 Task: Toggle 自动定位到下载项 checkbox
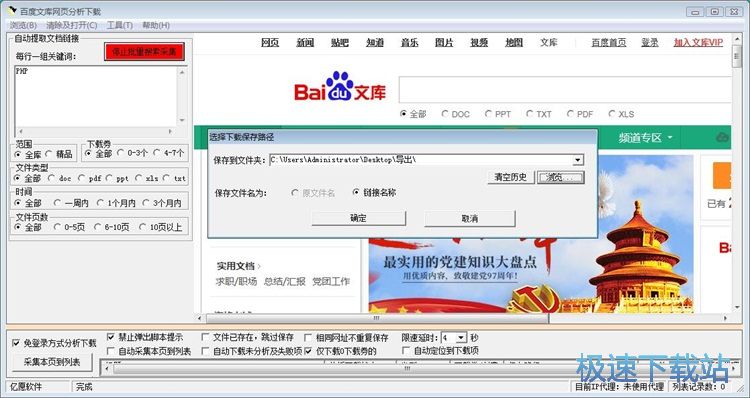click(x=406, y=351)
